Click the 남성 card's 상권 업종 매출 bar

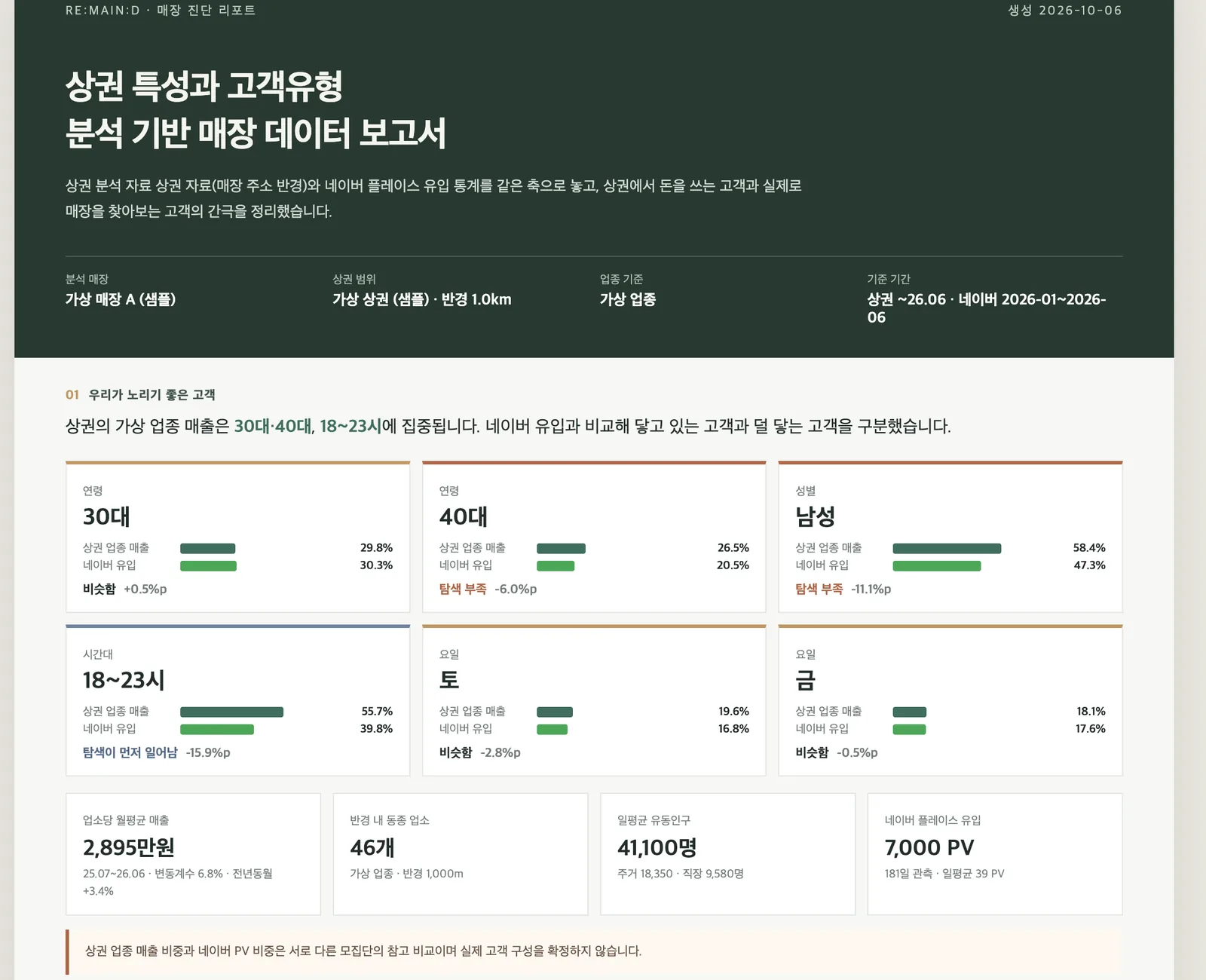tap(947, 549)
